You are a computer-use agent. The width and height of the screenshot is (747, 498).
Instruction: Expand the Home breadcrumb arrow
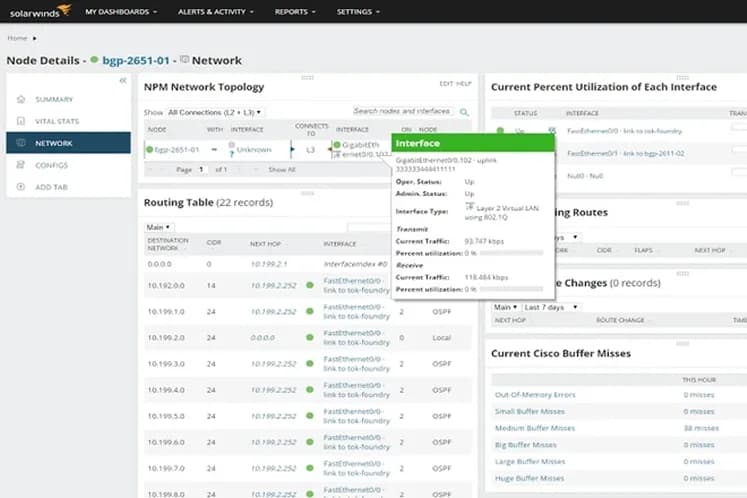[x=34, y=38]
